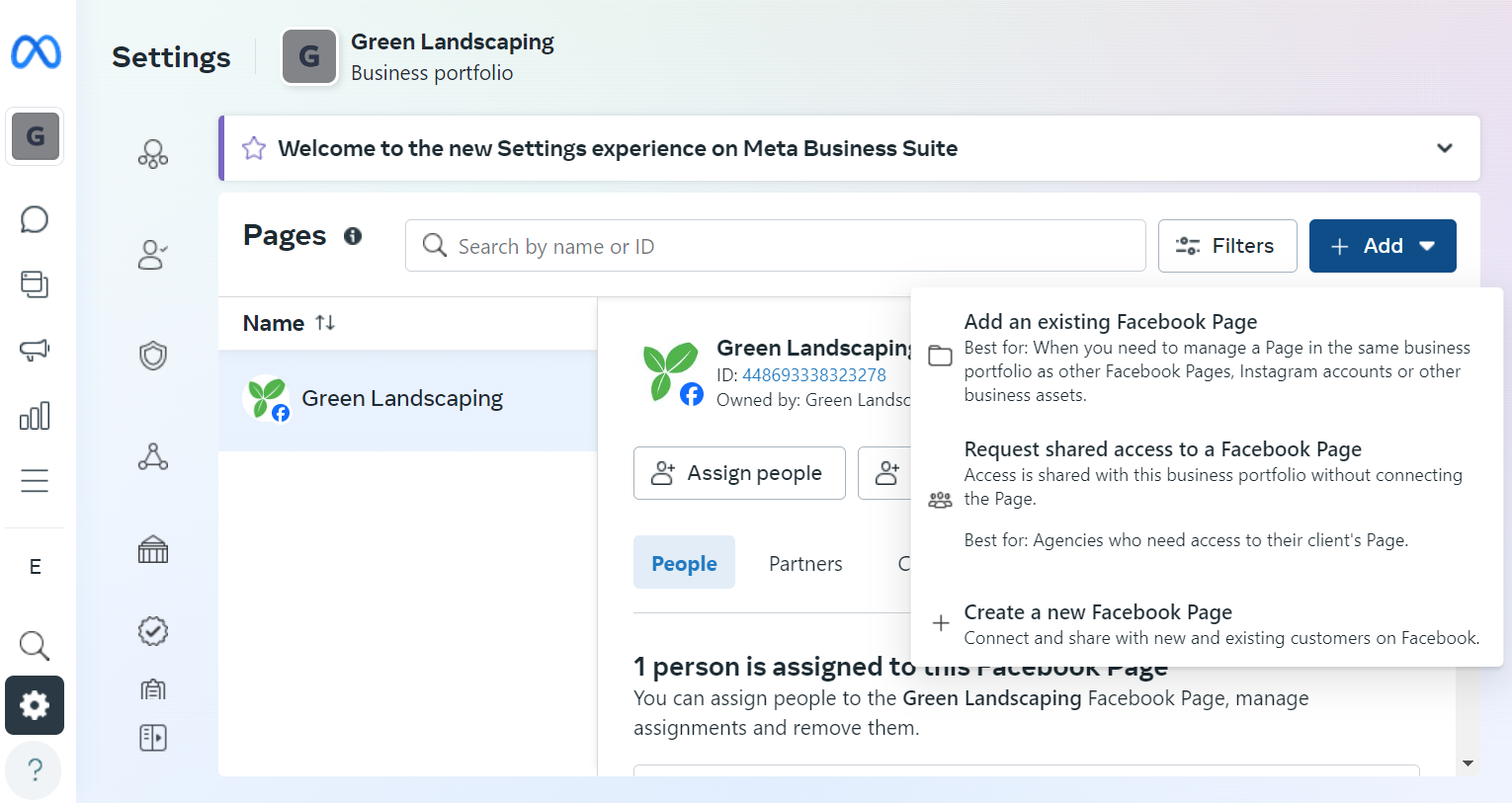Image resolution: width=1512 pixels, height=803 pixels.
Task: Click the Pages info icon
Action: [353, 236]
